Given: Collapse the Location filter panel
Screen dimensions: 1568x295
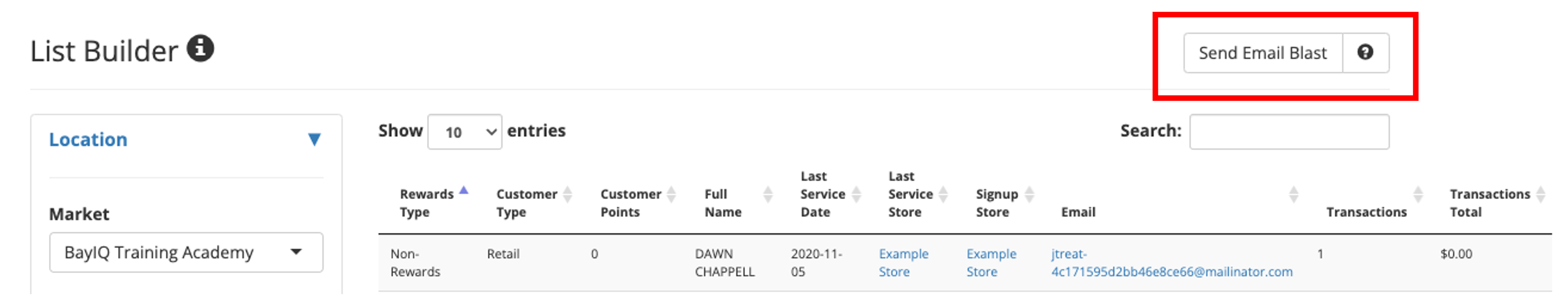Looking at the screenshot, I should (314, 140).
